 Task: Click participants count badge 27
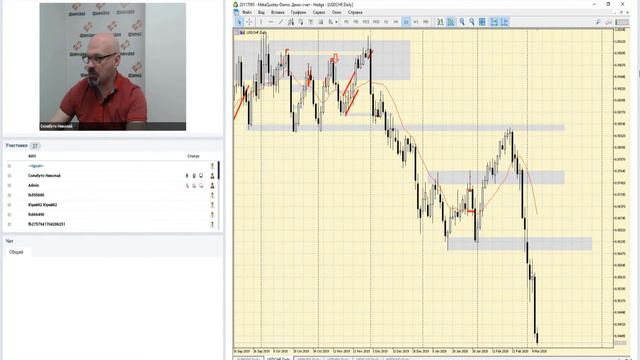point(35,146)
